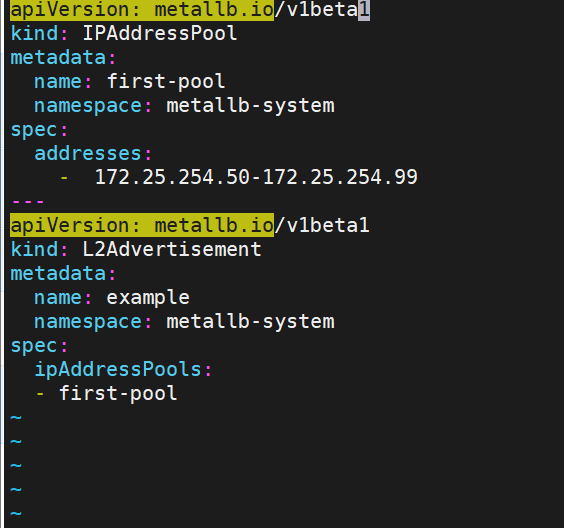Click the first 'spec:' key
This screenshot has height=528, width=564.
[39, 130]
